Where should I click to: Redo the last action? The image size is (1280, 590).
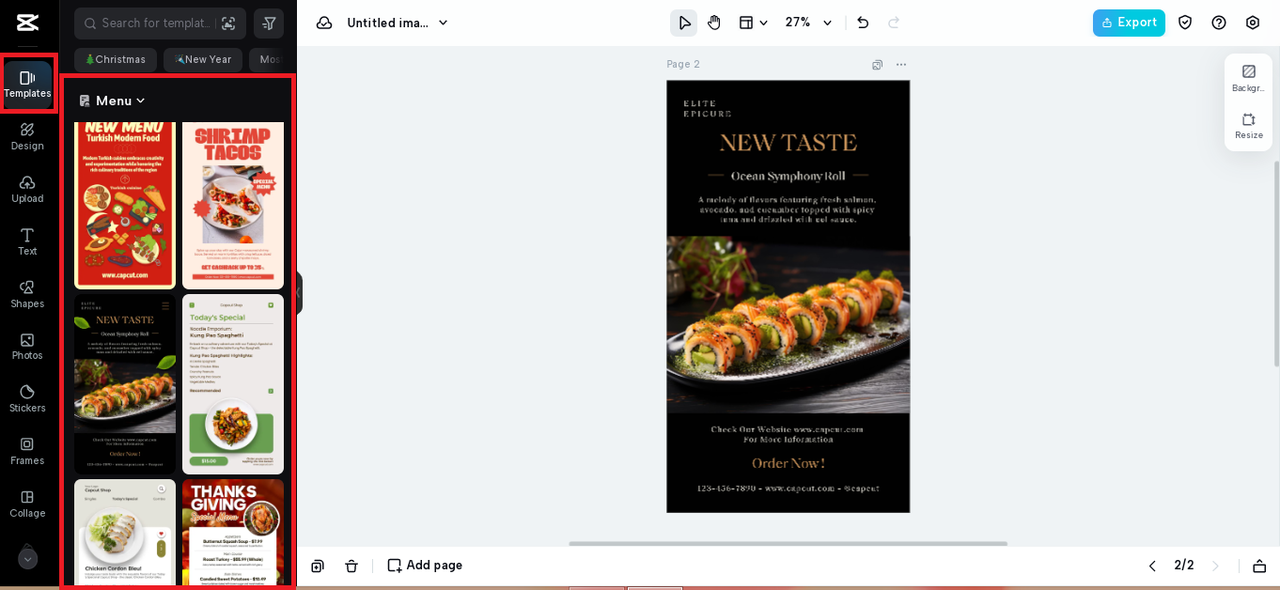pos(894,23)
